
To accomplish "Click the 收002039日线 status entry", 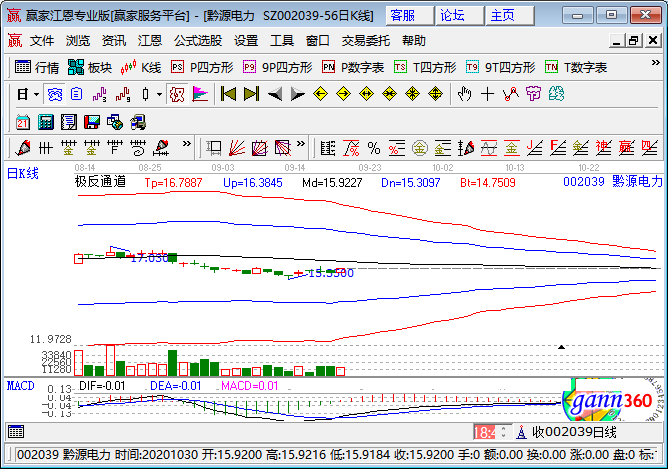I will coord(574,432).
